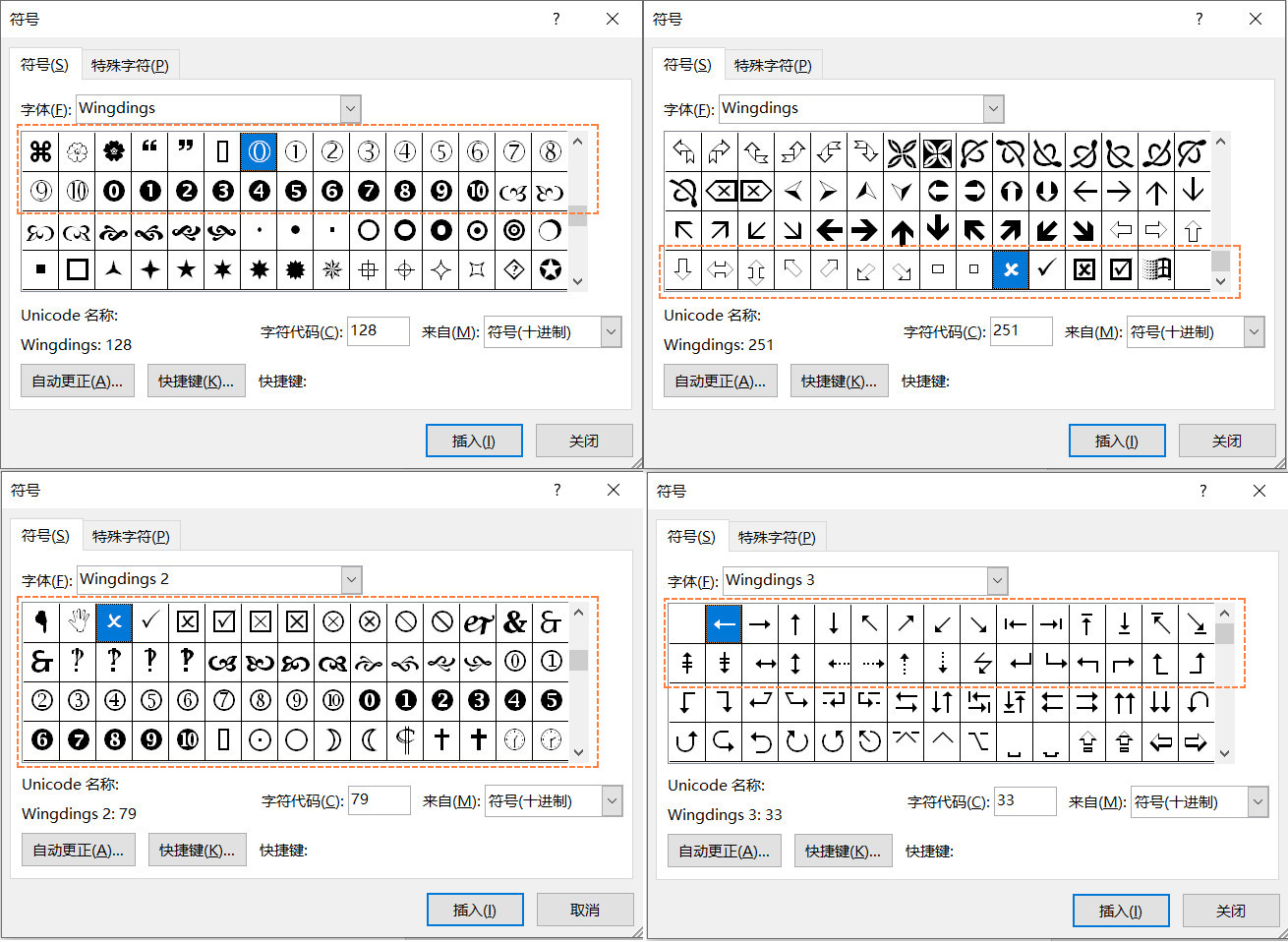
Task: Expand the Wingdings 2 font dropdown
Action: pos(352,580)
